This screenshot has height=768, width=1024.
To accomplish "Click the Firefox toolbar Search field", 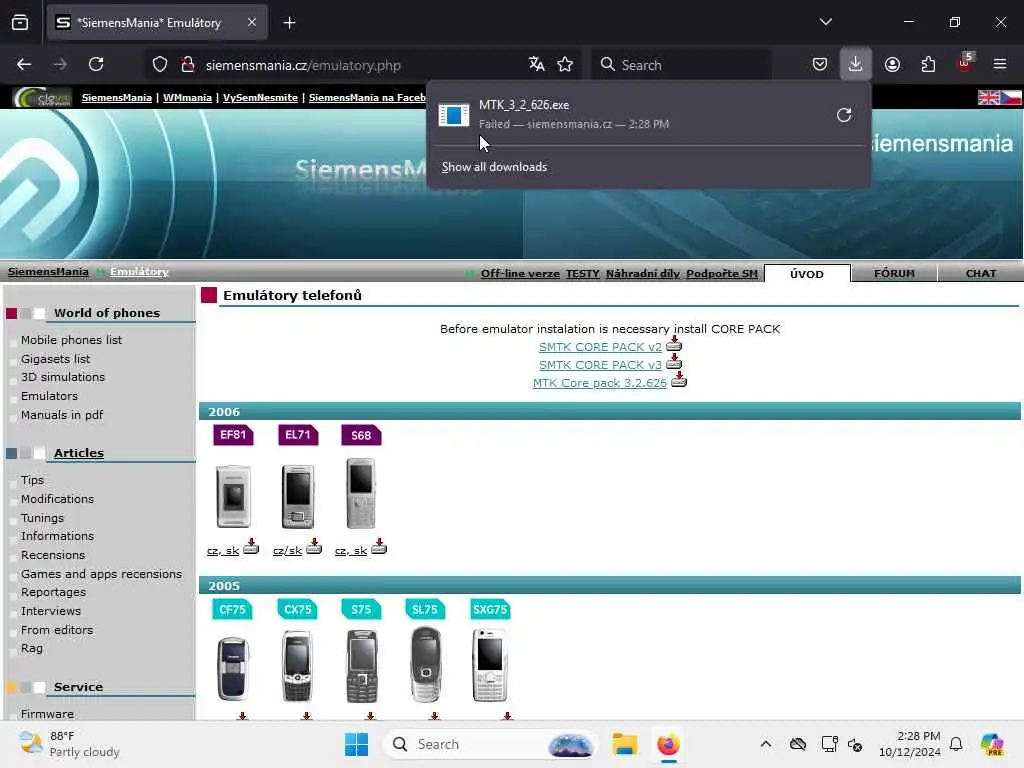I will pos(682,65).
